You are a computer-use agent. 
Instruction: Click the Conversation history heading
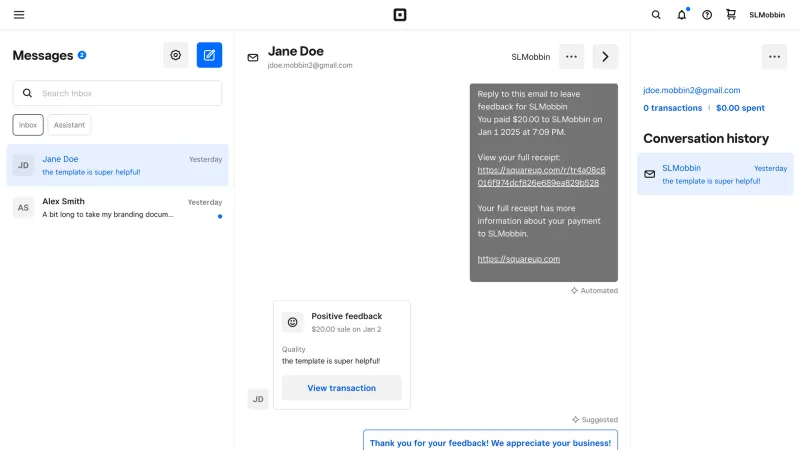(706, 139)
